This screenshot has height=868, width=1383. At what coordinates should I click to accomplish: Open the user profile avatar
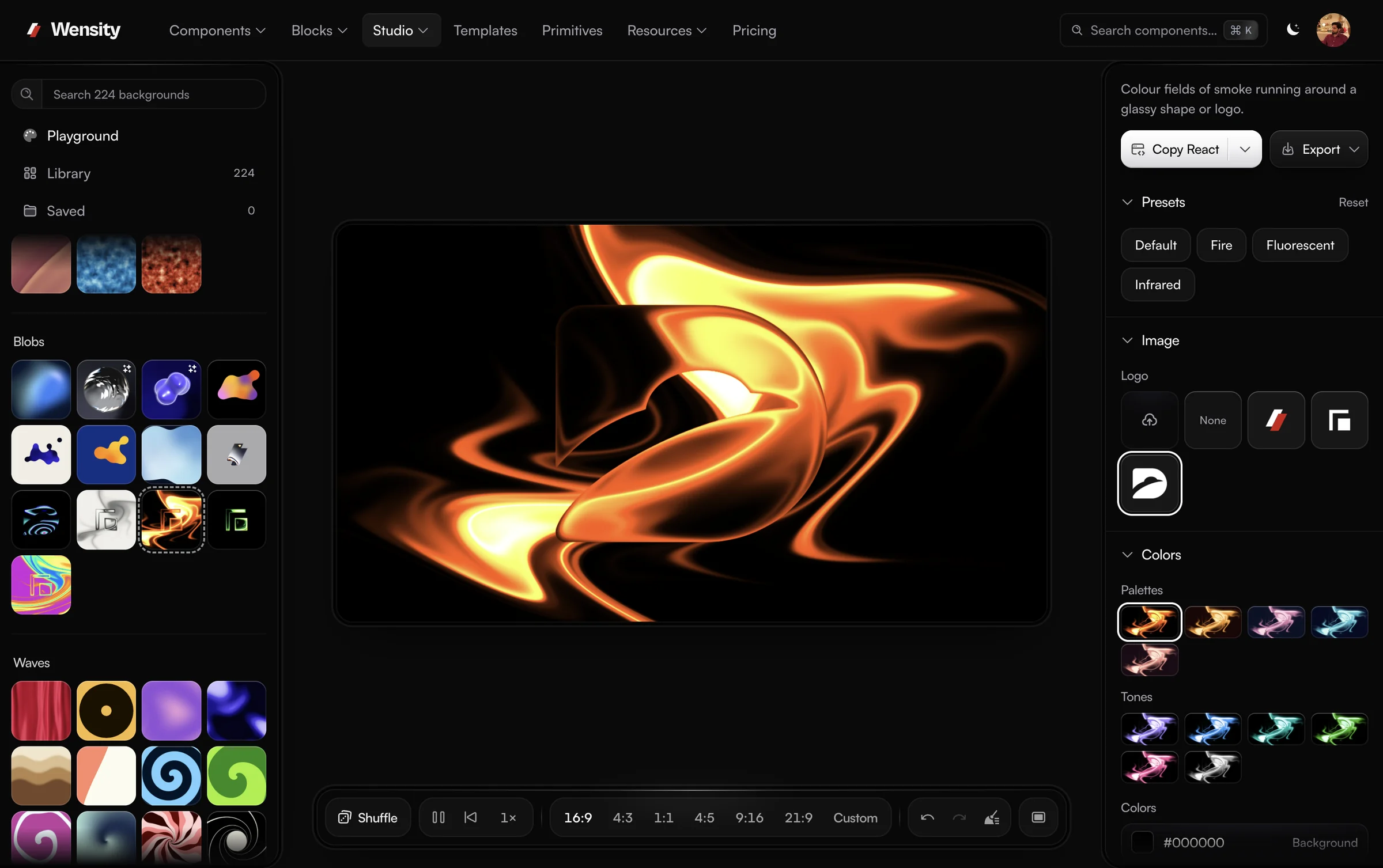[1333, 30]
